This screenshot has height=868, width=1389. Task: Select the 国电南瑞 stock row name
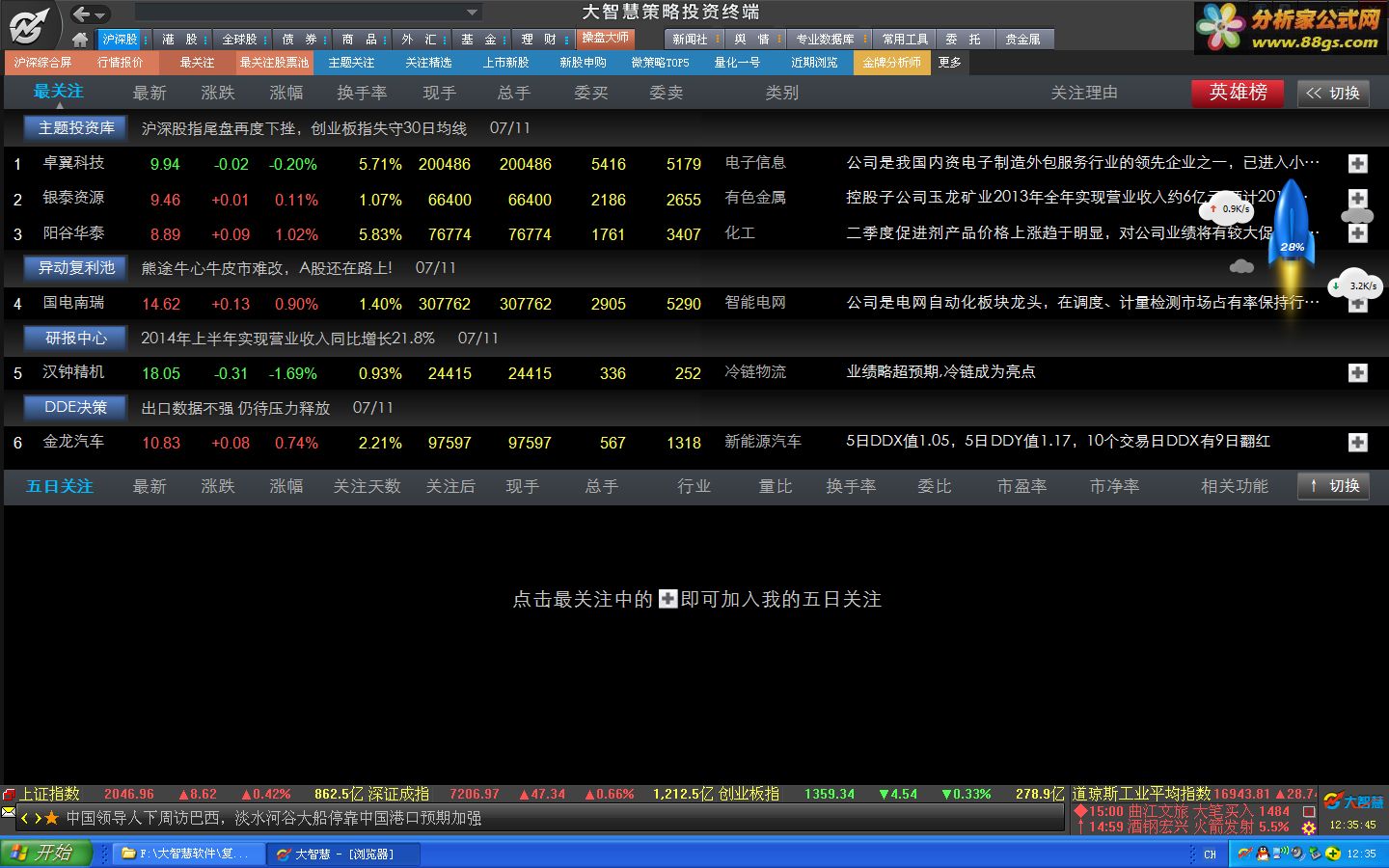tap(73, 303)
